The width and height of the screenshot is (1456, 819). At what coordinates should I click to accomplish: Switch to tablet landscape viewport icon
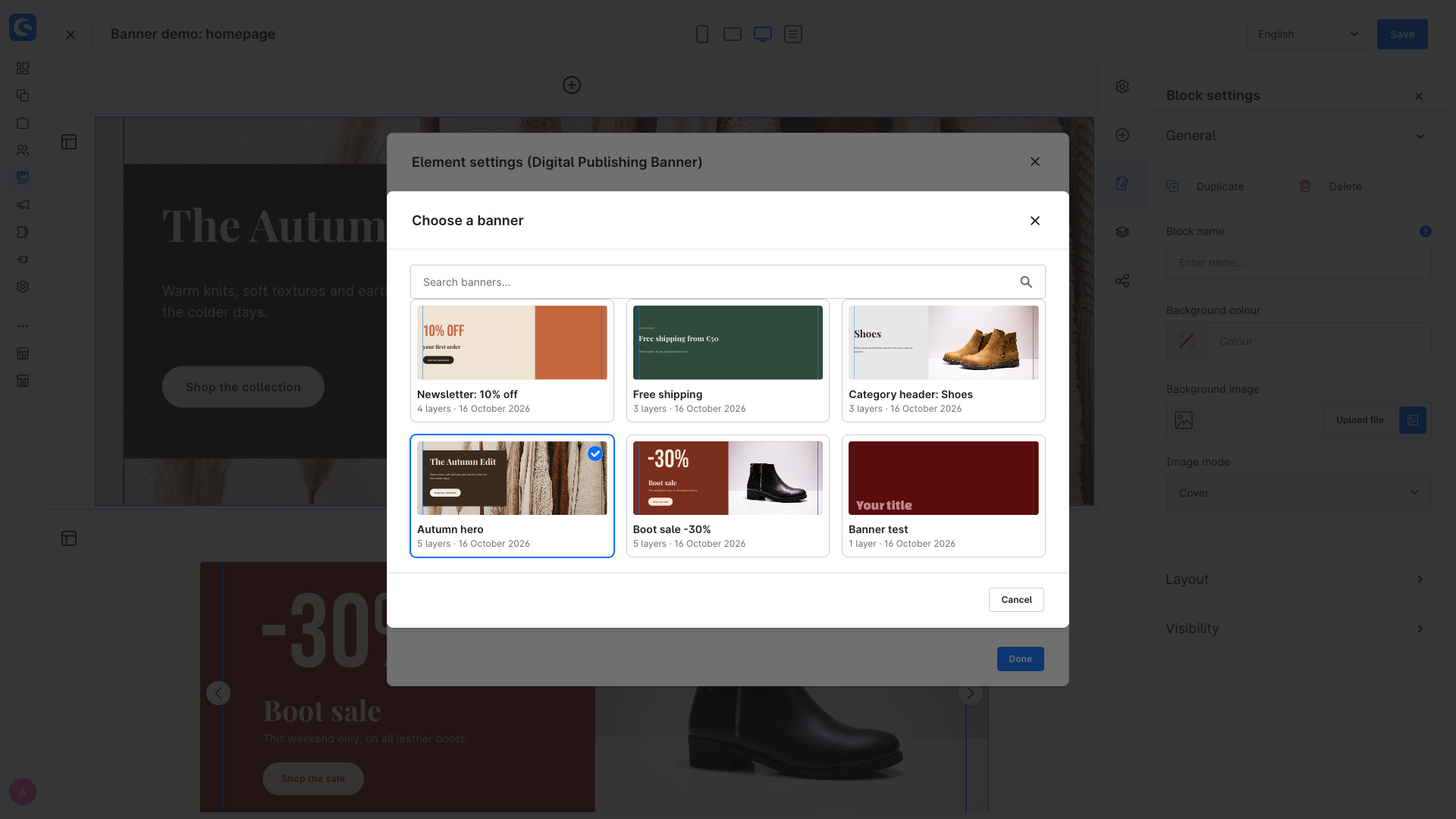733,34
